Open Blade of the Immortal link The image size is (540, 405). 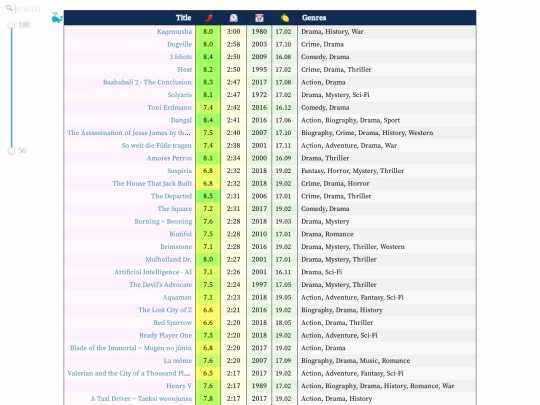pos(131,348)
